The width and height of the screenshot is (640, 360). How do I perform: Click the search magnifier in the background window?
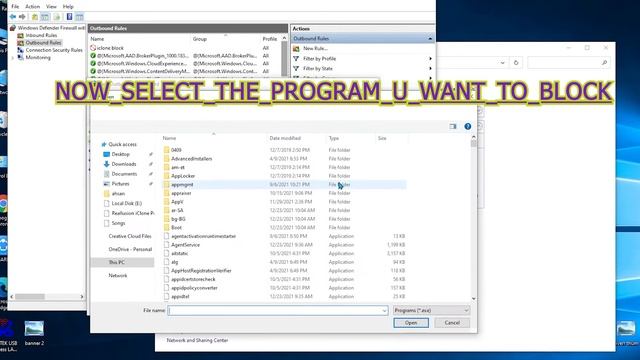pos(604,63)
